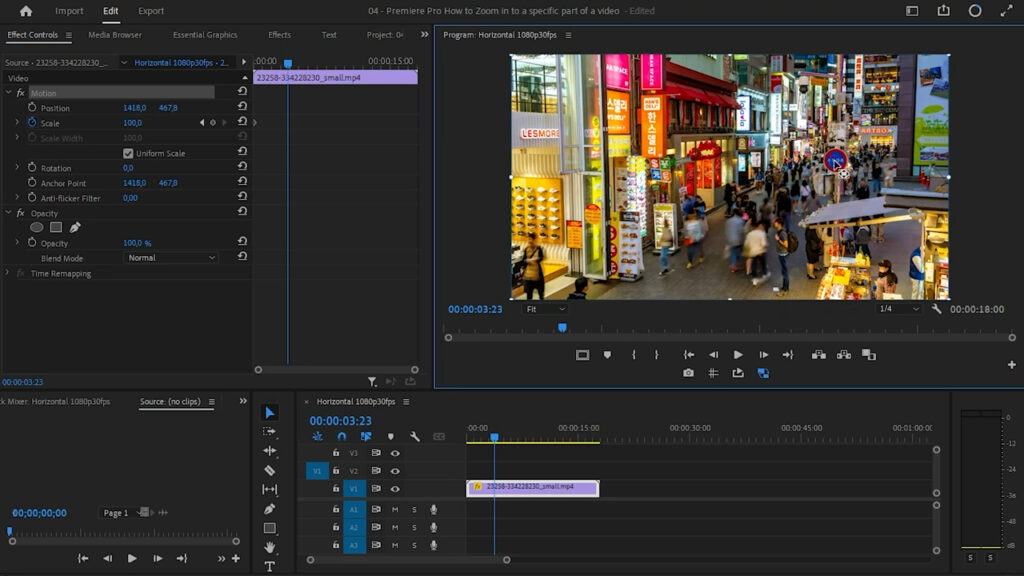The image size is (1024, 576).
Task: Toggle Snap in Timeline magnet
Action: click(342, 436)
